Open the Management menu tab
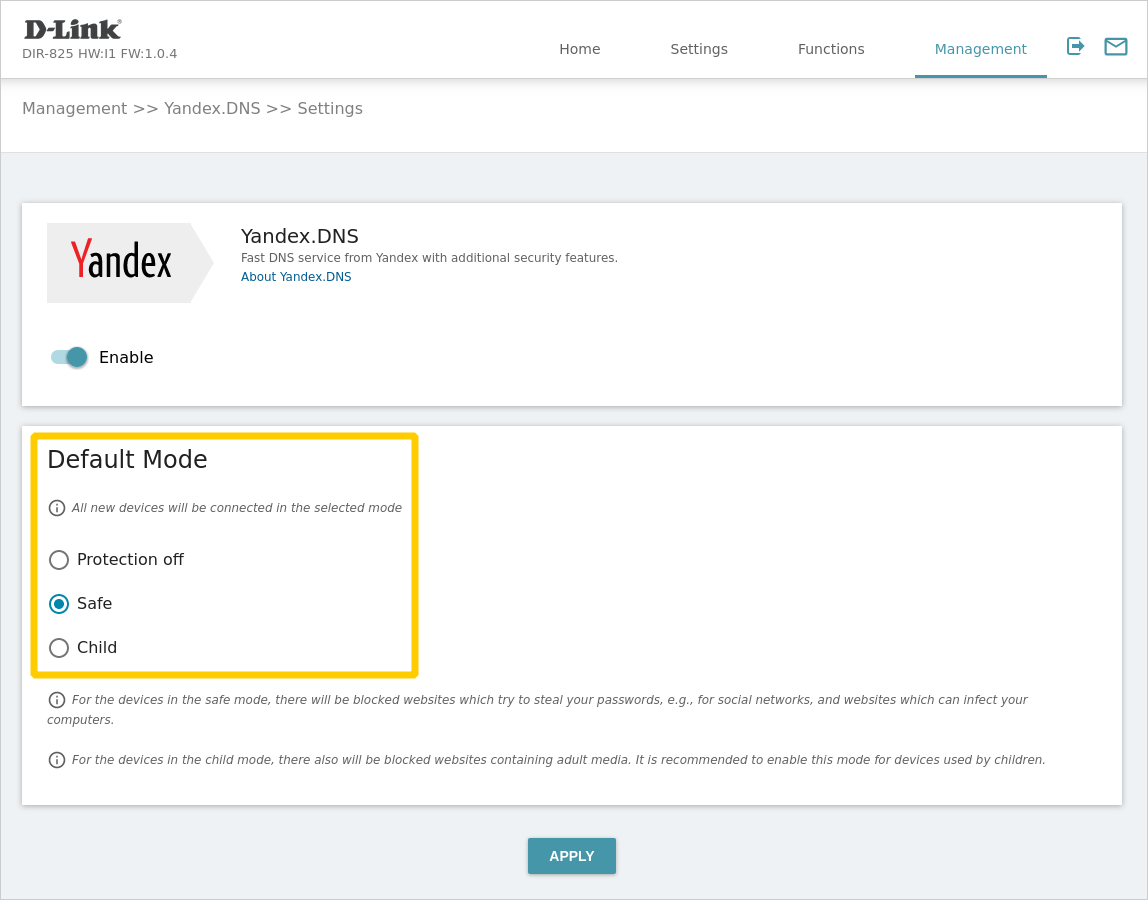Screen dimensions: 1148x900 980,49
